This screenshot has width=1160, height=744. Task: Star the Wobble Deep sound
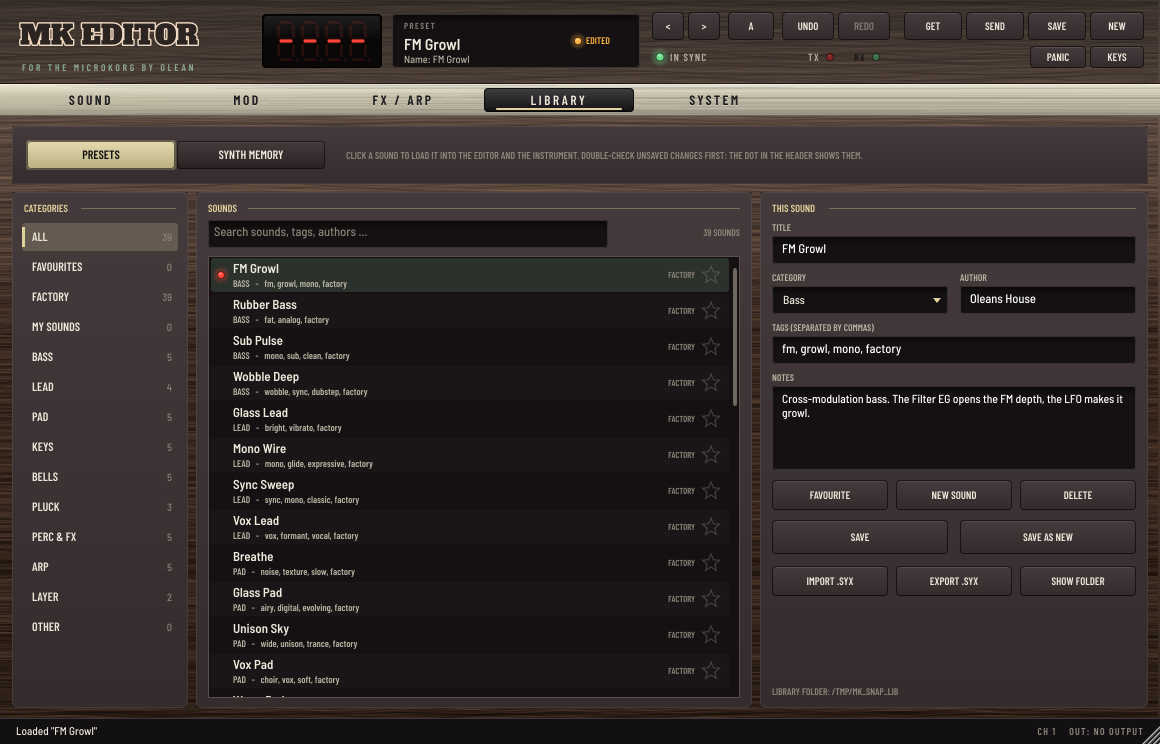[x=710, y=382]
